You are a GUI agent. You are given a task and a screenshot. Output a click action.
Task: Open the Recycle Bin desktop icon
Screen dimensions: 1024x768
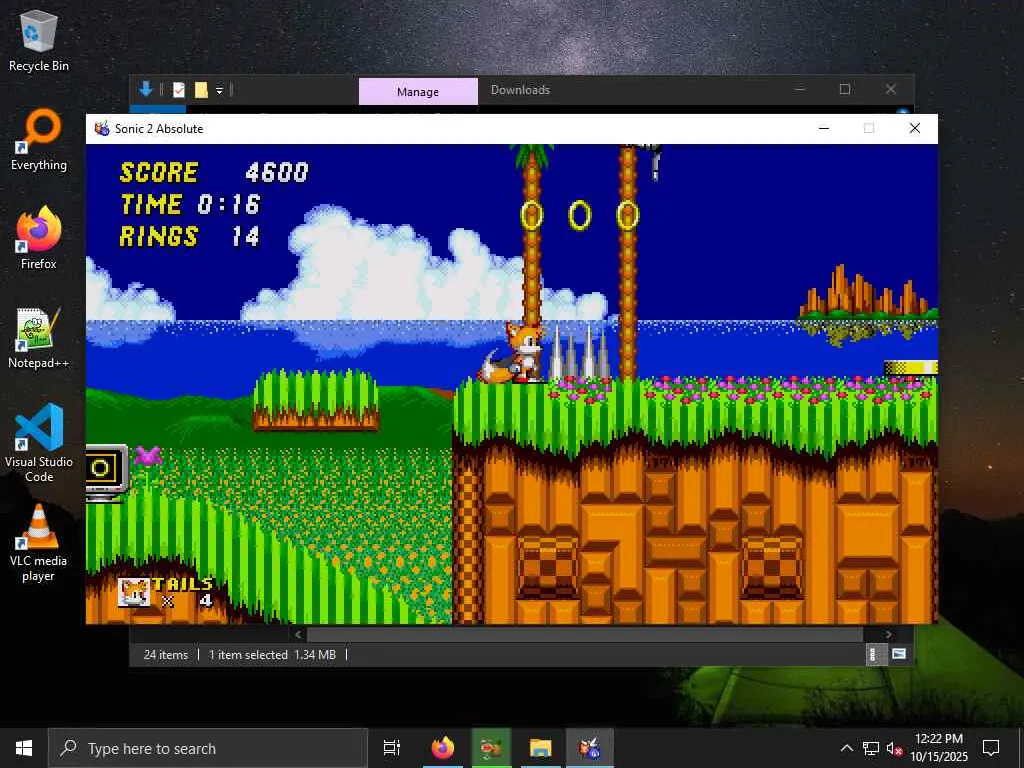pyautogui.click(x=39, y=40)
